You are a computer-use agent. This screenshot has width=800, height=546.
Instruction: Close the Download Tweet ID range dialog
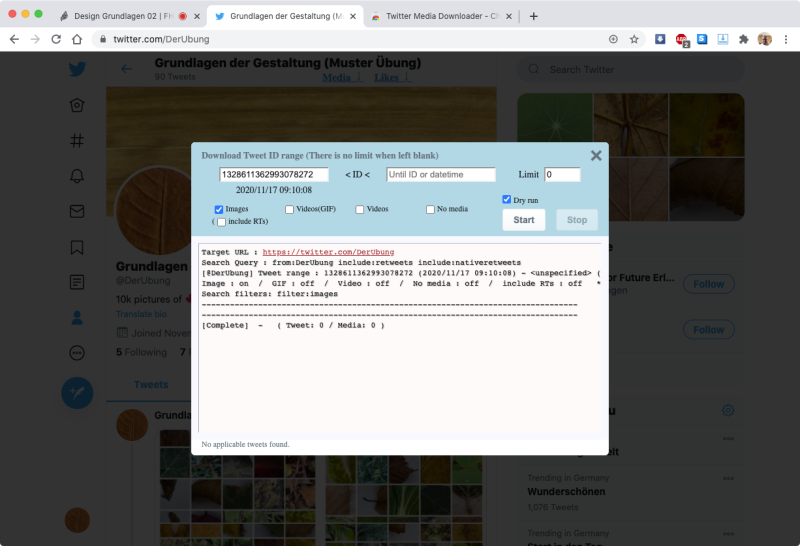click(x=596, y=155)
